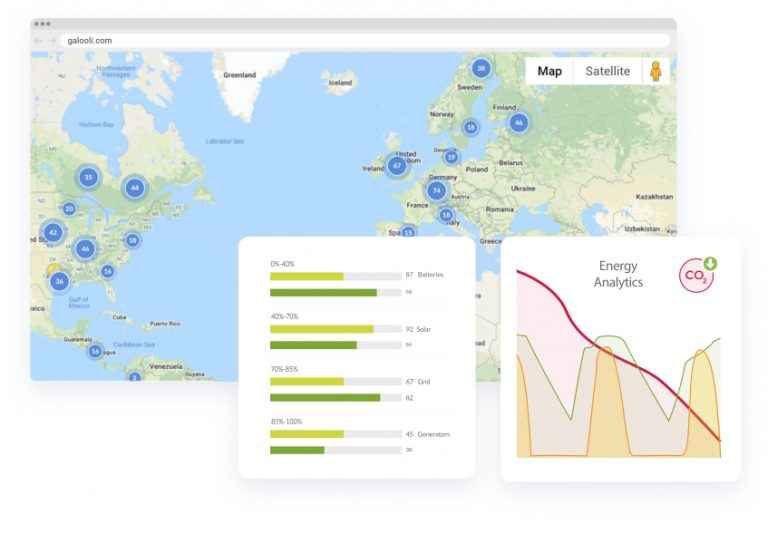768x534 pixels.
Task: Select cluster marker 18 beside Norway
Action: tap(470, 127)
